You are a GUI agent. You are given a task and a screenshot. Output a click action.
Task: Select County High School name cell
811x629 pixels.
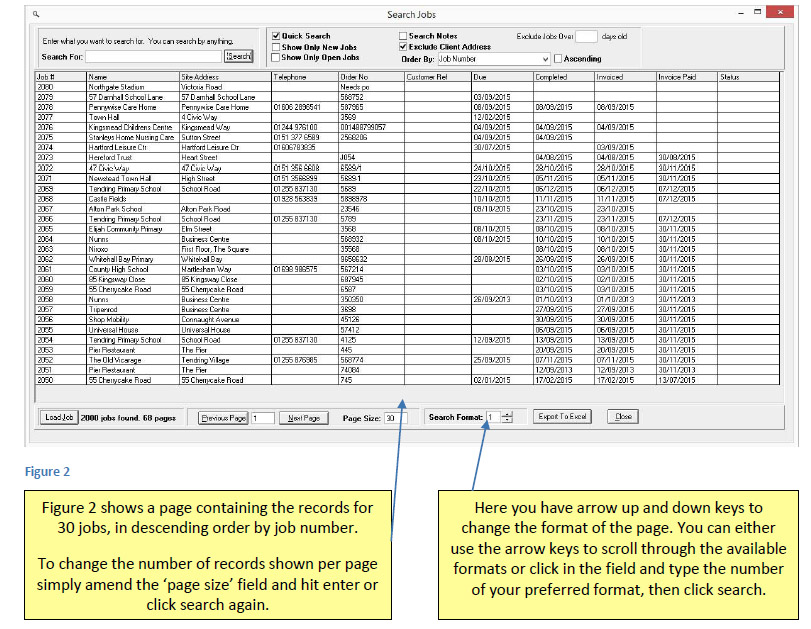[x=133, y=269]
